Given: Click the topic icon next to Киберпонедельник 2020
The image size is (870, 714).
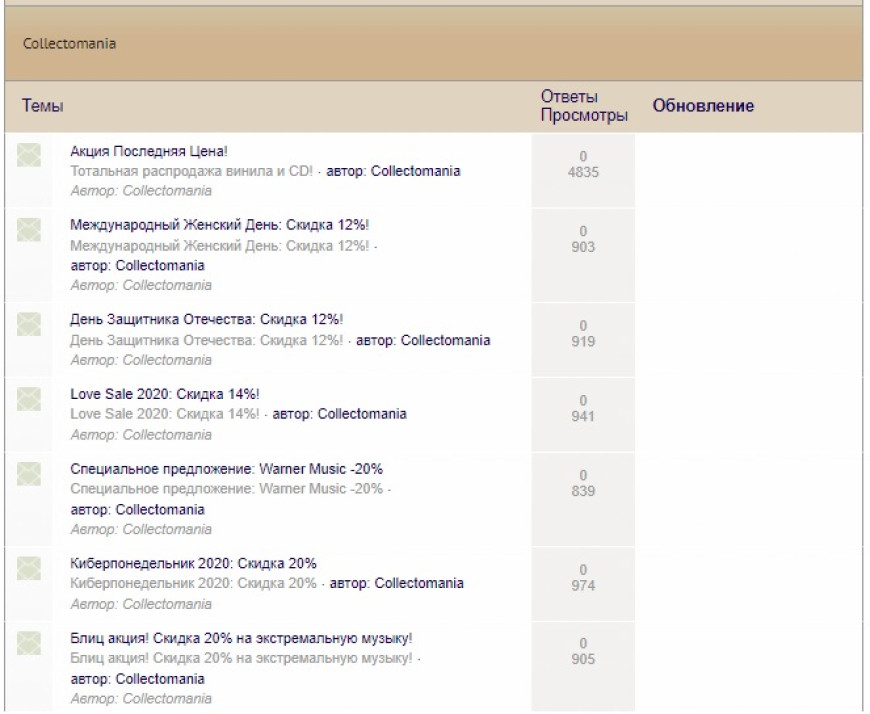Looking at the screenshot, I should (29, 567).
